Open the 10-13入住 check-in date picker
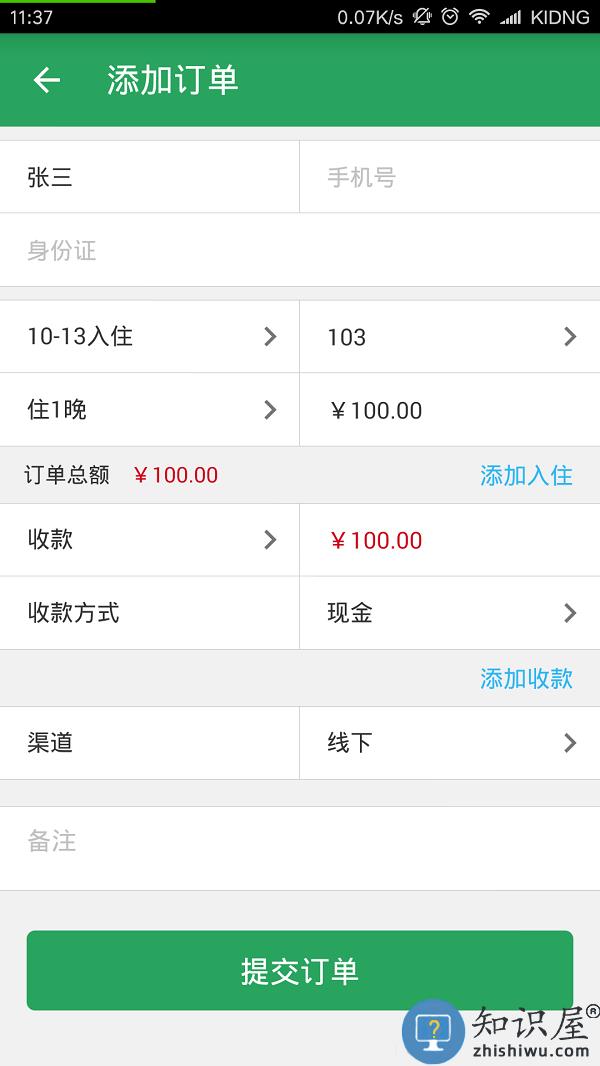Image resolution: width=600 pixels, height=1066 pixels. pyautogui.click(x=150, y=337)
